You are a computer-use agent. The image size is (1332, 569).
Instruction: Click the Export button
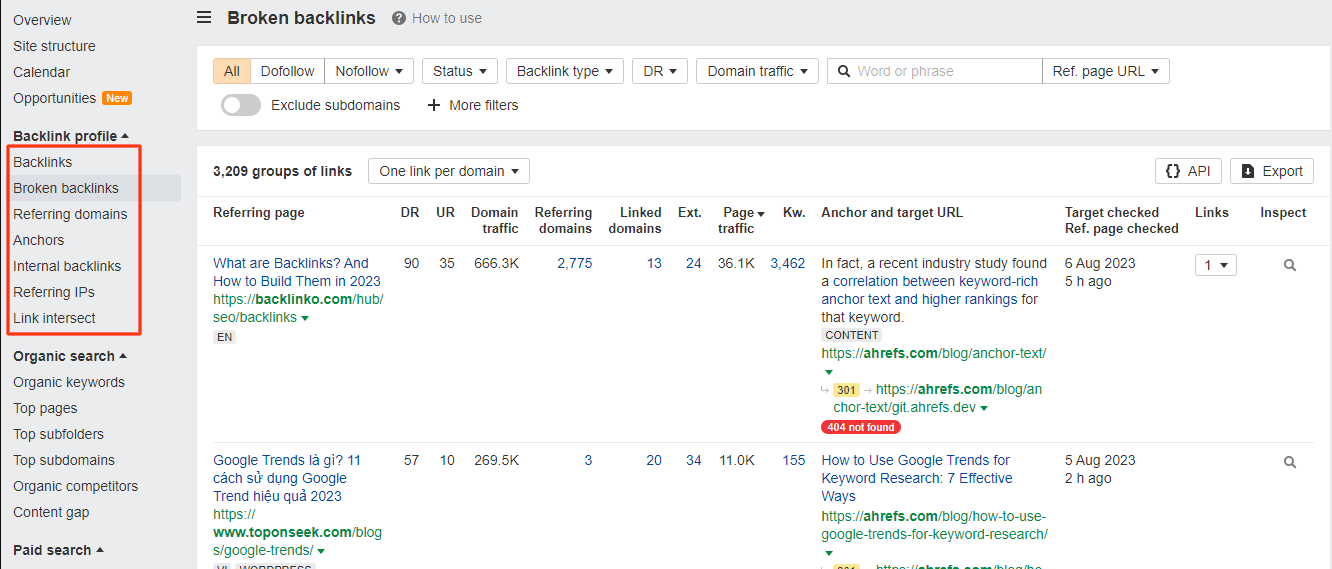(x=1272, y=171)
